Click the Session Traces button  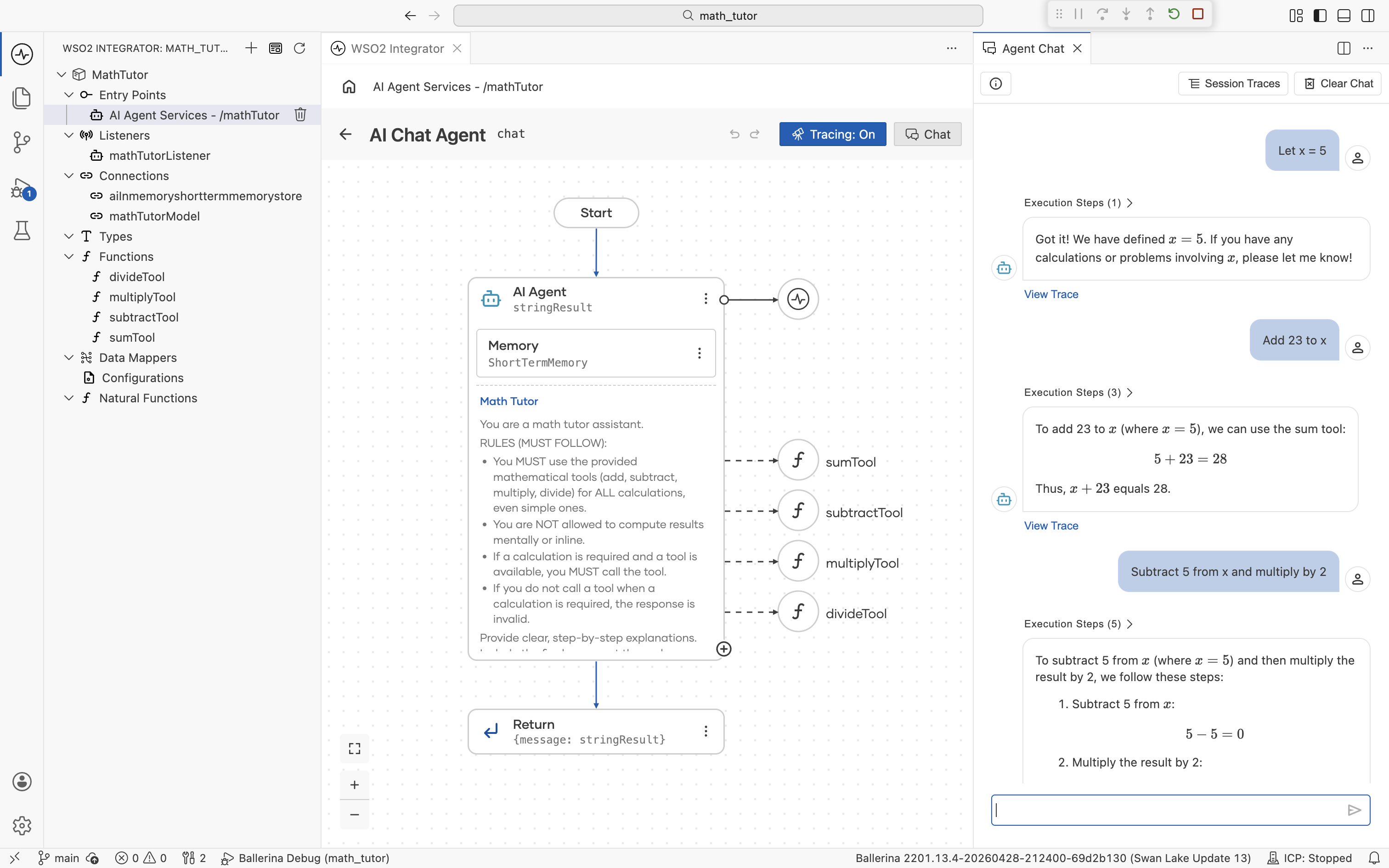click(1233, 84)
